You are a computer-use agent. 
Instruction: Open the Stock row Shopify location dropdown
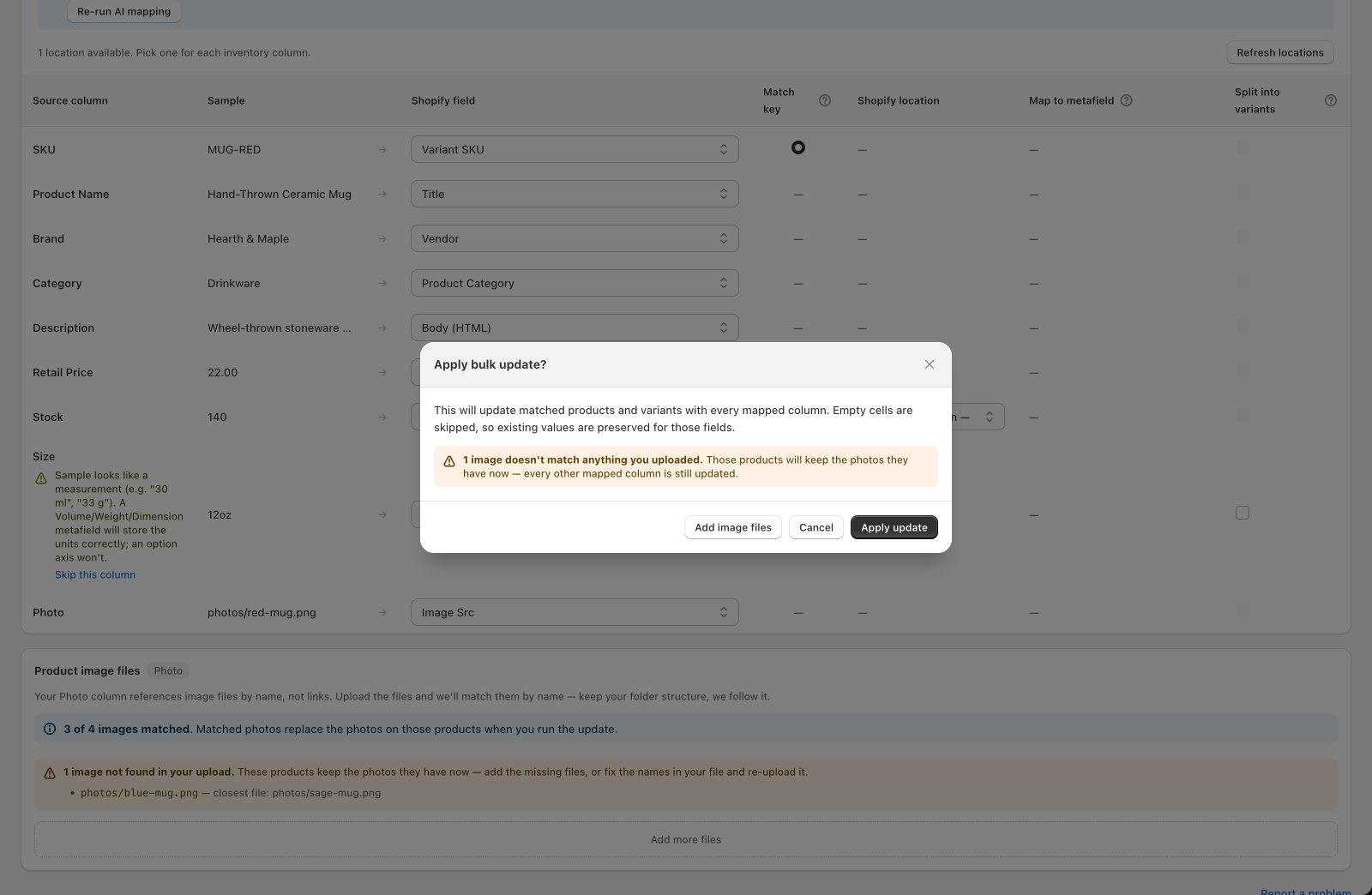coord(978,417)
